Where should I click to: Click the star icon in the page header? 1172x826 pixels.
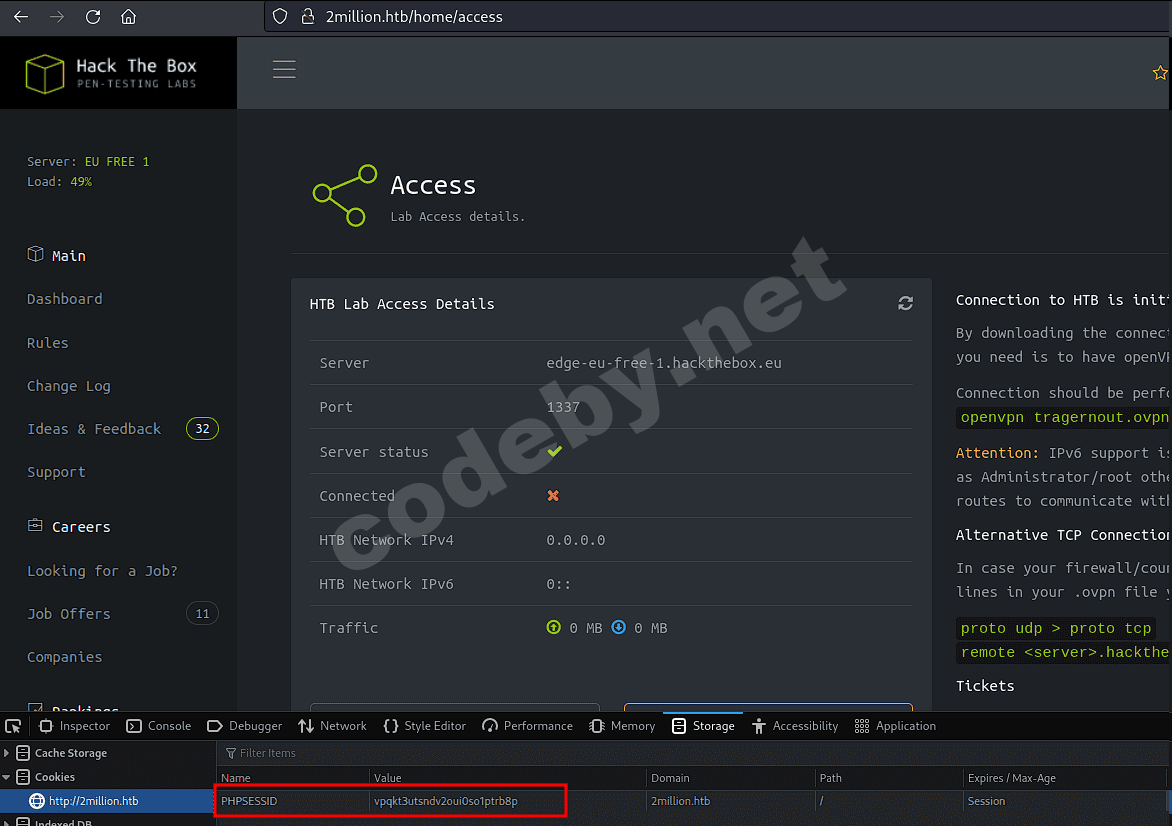pyautogui.click(x=1160, y=73)
